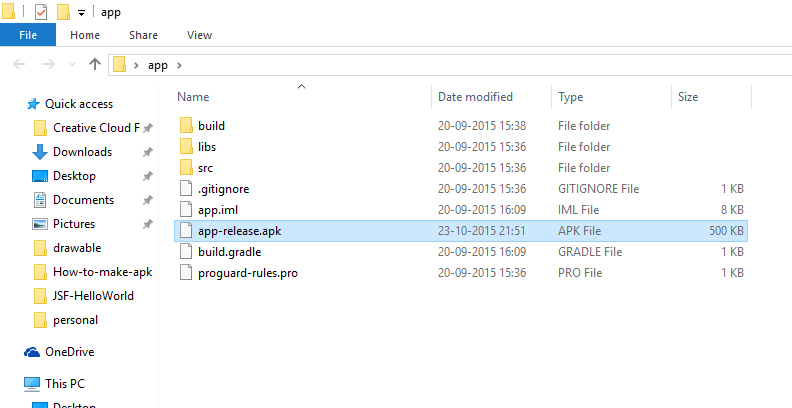This screenshot has height=408, width=792.
Task: Click the pin icon next to Creative Cloud F
Action: [147, 128]
